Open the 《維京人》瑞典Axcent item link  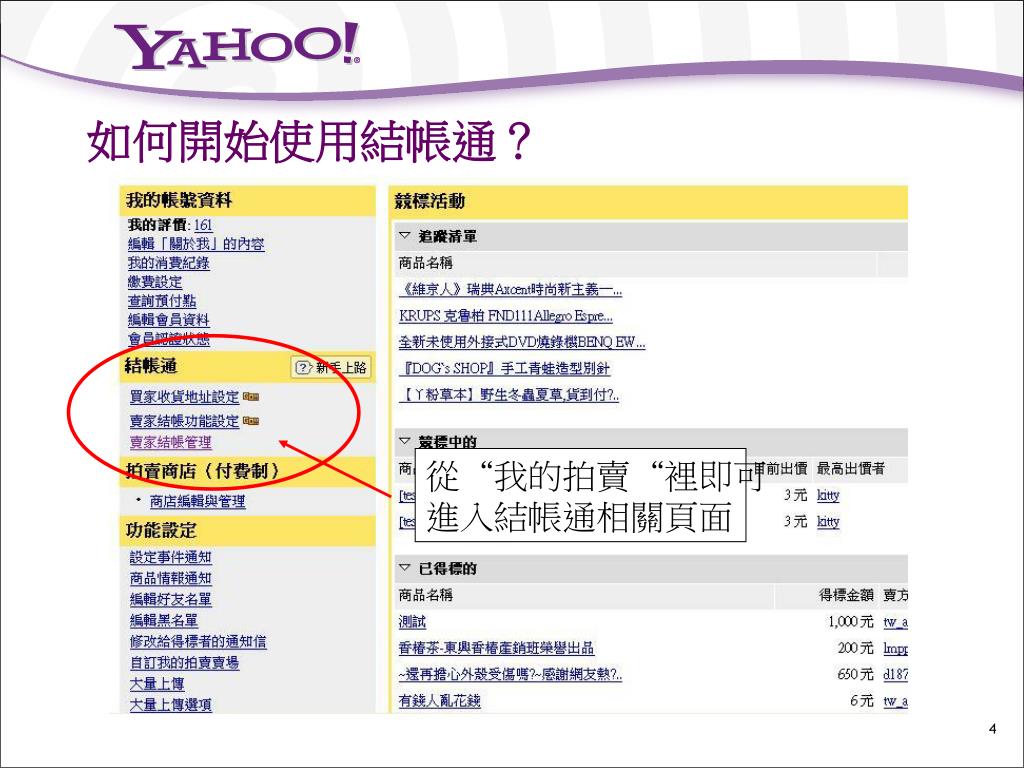510,289
